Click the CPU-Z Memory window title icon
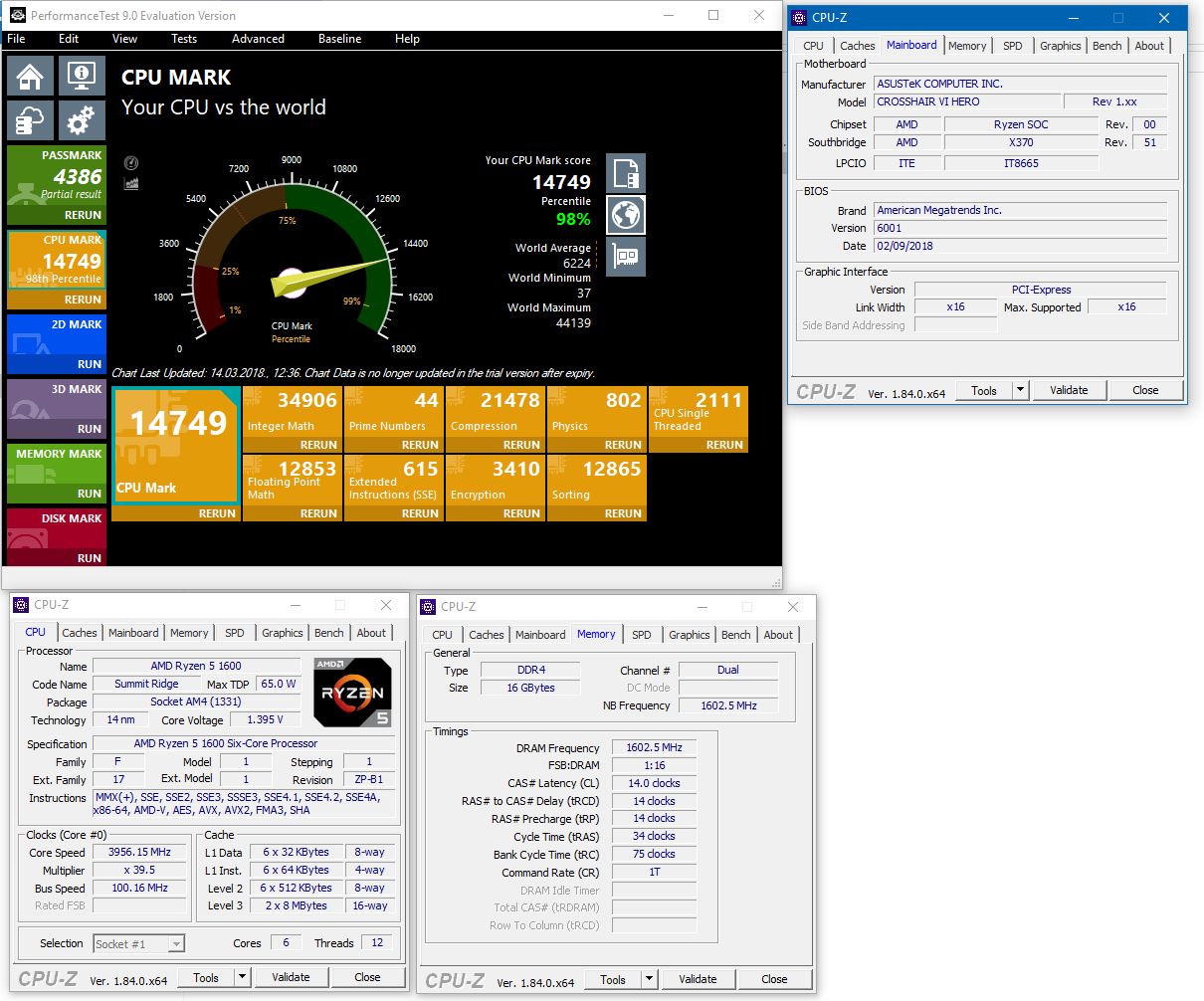 coord(427,607)
